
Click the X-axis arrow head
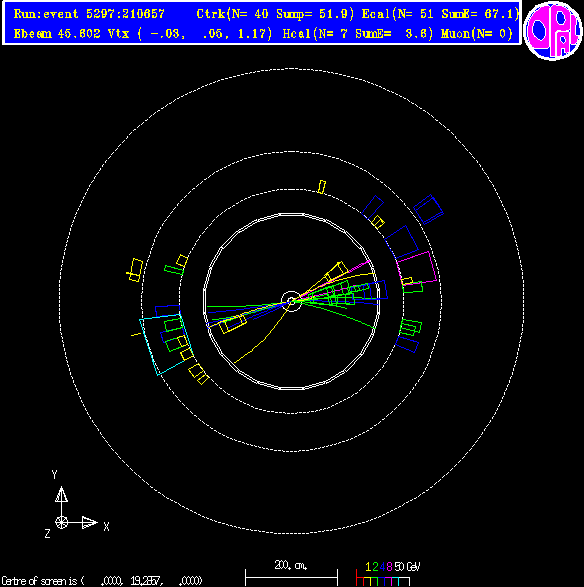(x=89, y=522)
